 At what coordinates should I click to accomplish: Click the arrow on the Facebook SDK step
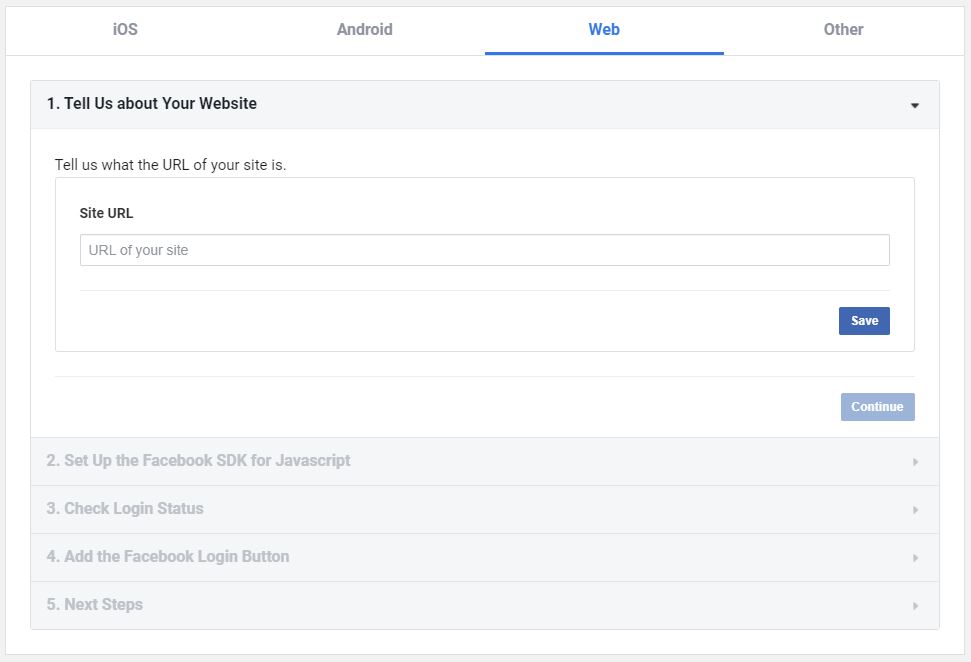click(915, 462)
